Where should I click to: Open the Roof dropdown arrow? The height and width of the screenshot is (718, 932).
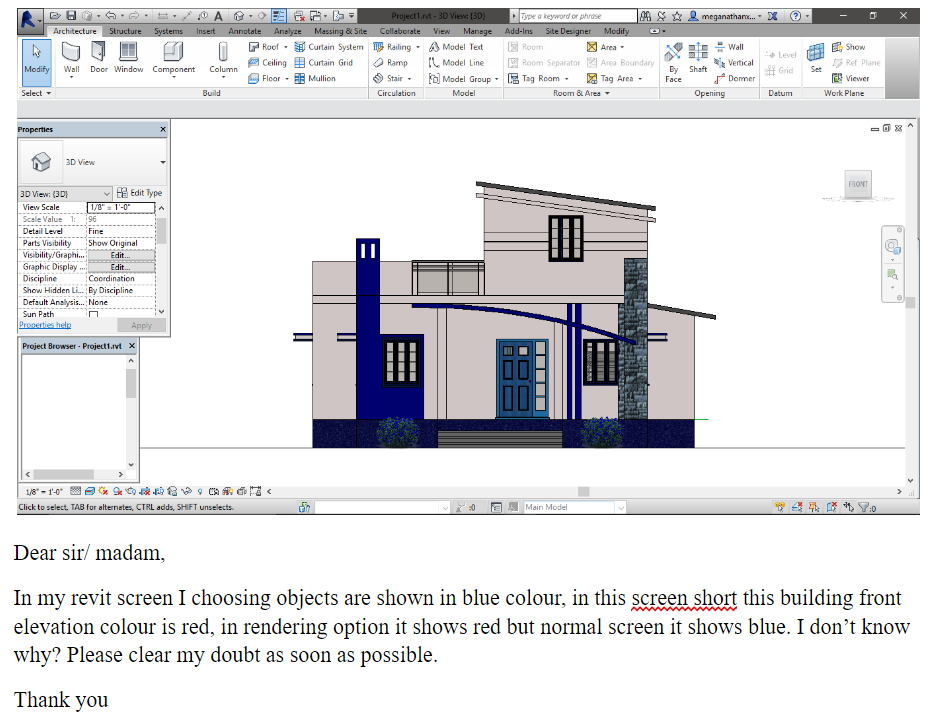click(x=285, y=47)
